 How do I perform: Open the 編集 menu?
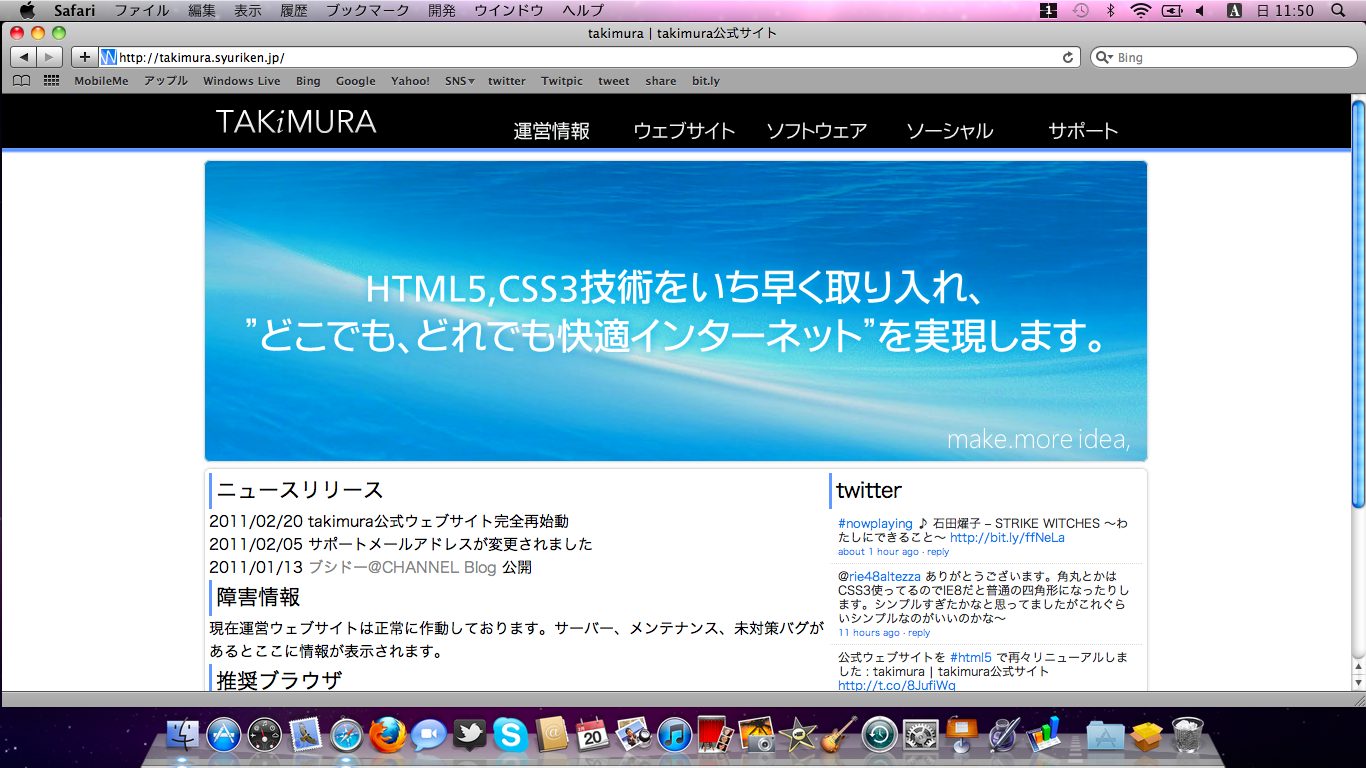pyautogui.click(x=201, y=11)
